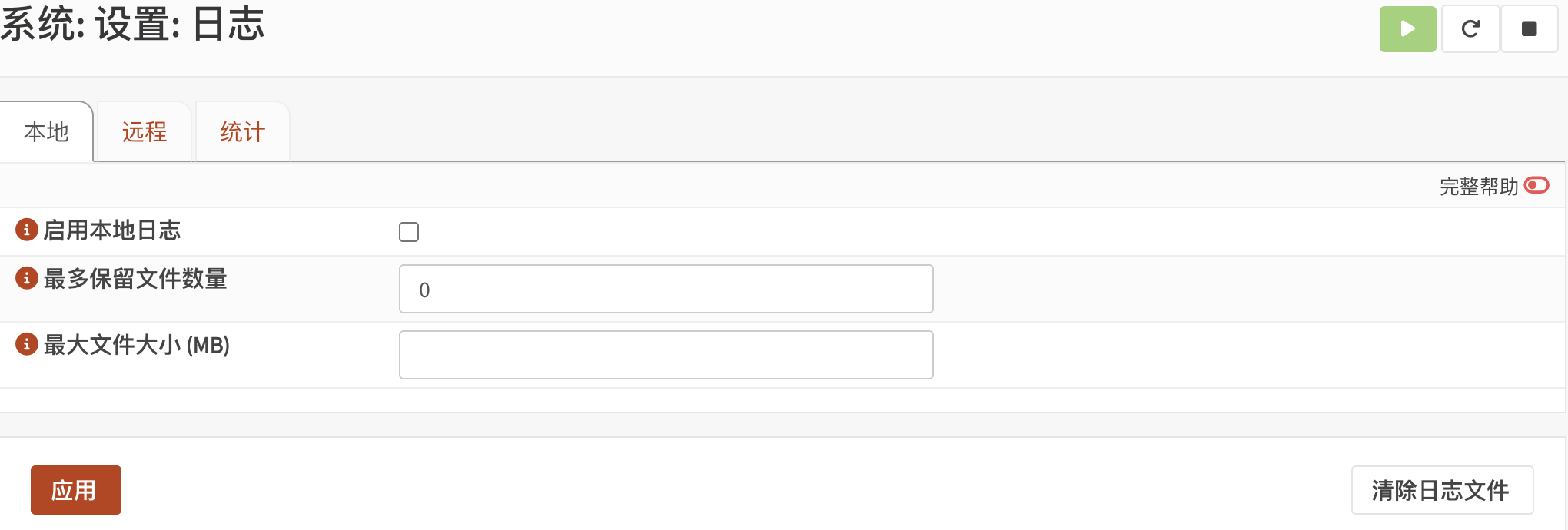The height and width of the screenshot is (530, 1568).
Task: Focus the 最多保留文件数量 input field
Action: point(666,289)
